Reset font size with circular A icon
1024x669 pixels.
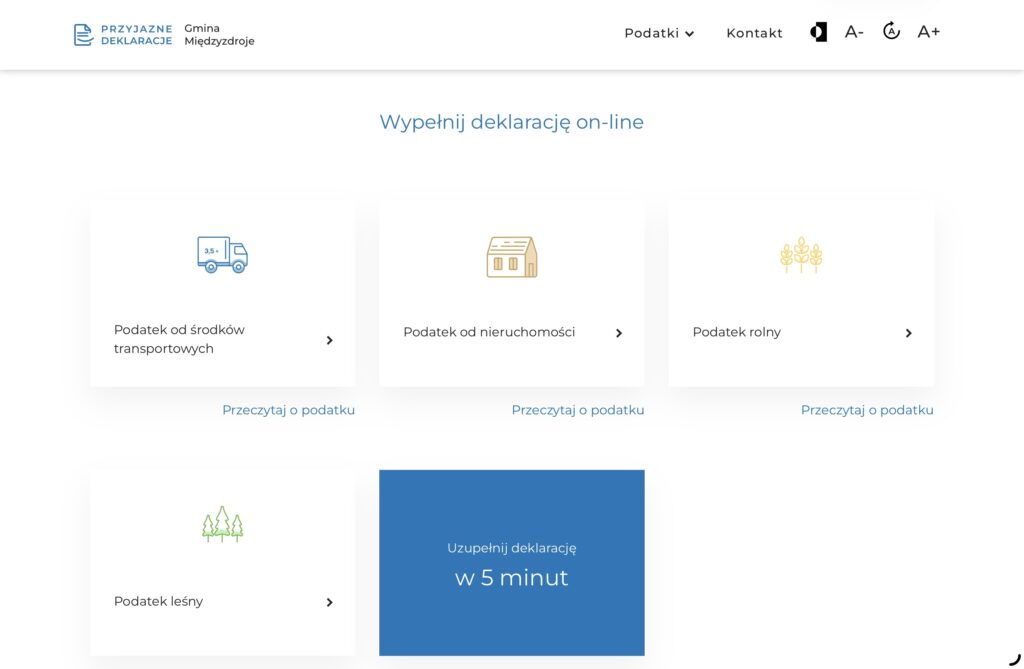891,31
